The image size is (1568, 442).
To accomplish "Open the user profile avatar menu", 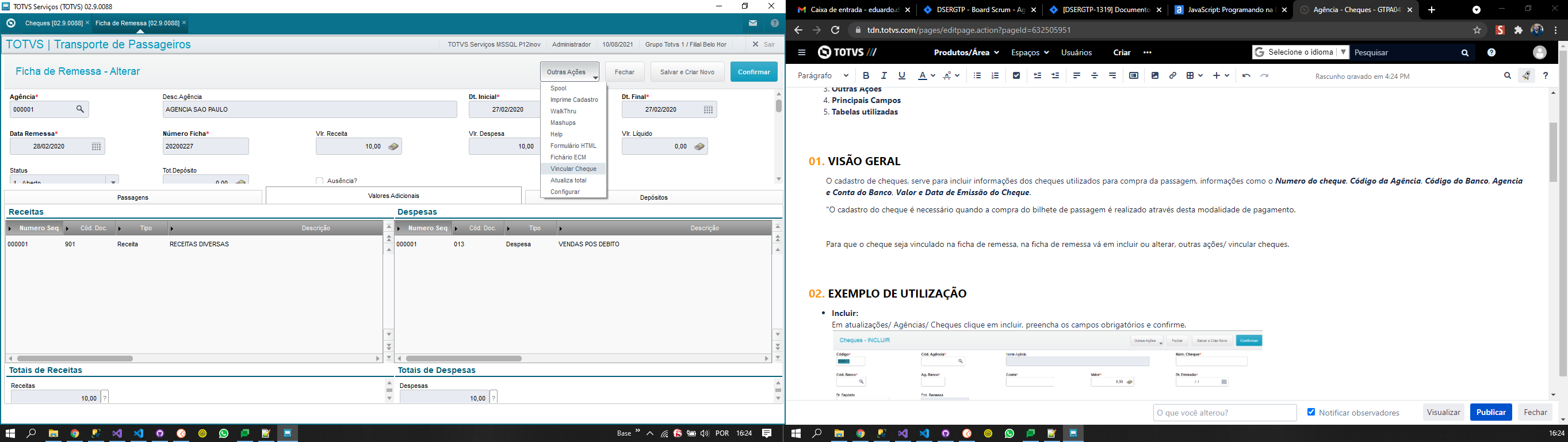I will (x=1539, y=53).
